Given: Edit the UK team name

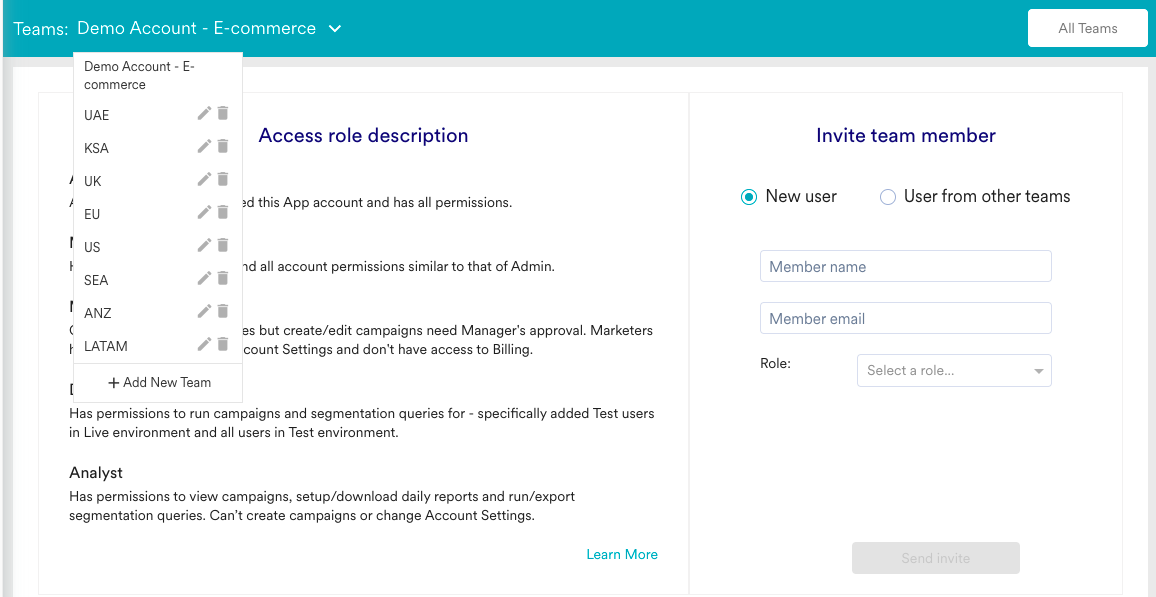Looking at the screenshot, I should point(204,179).
